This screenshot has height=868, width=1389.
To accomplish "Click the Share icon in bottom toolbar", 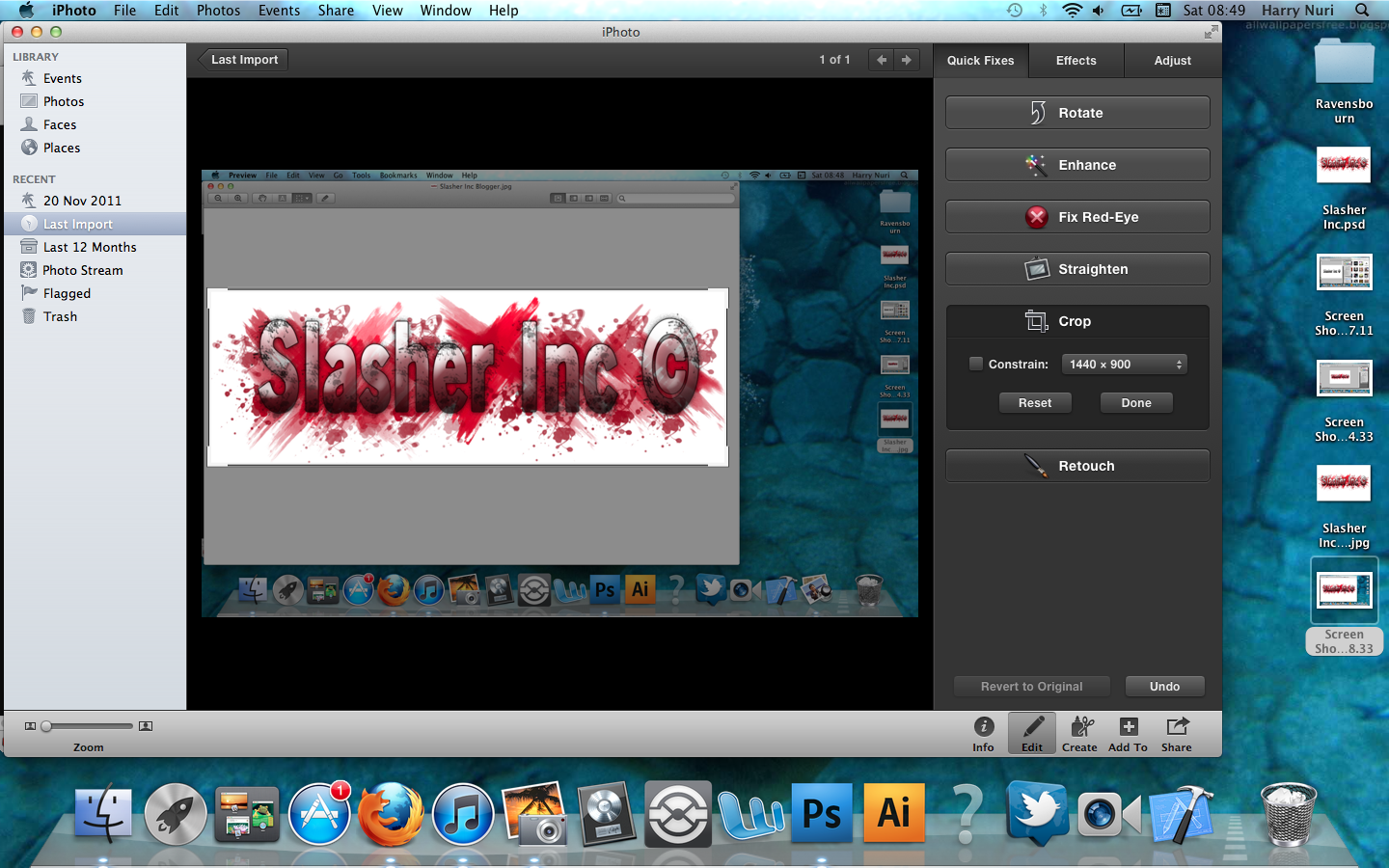I will 1176,733.
